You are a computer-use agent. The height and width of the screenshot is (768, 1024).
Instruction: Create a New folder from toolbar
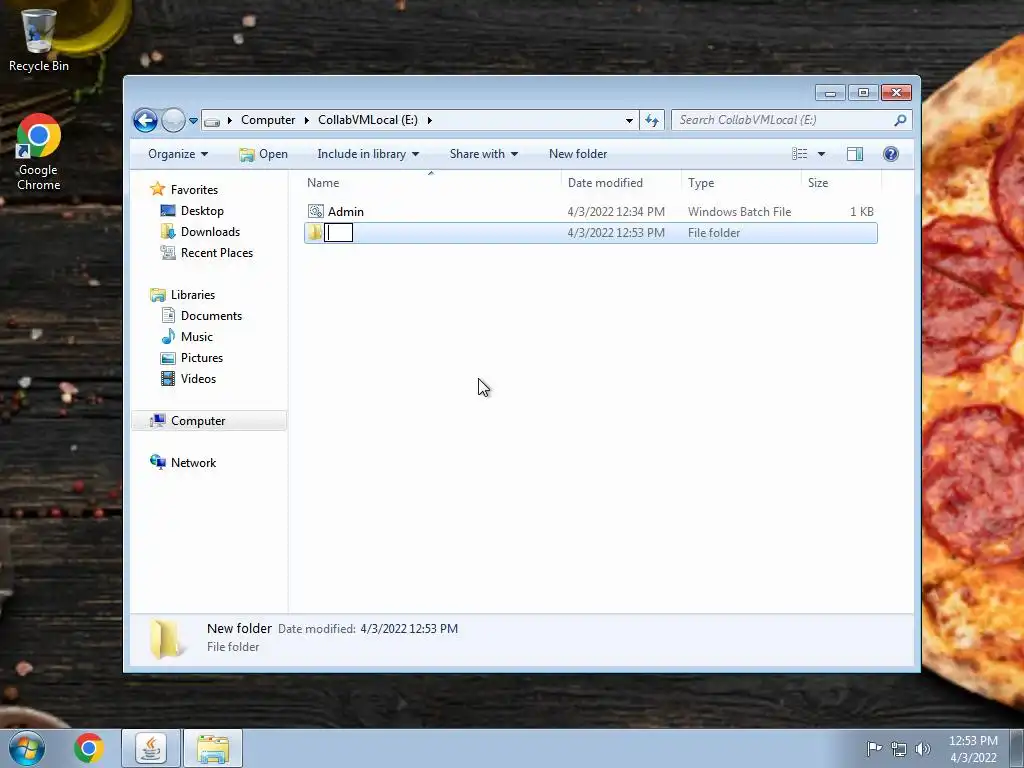click(578, 154)
